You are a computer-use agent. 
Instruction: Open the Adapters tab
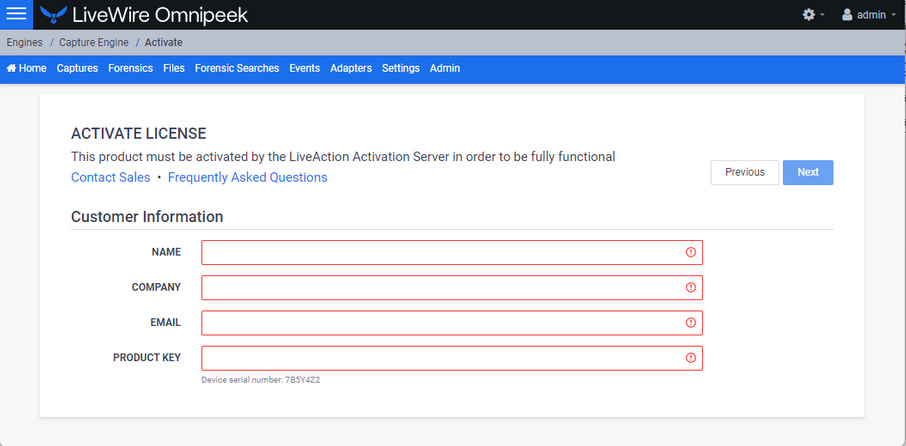coord(351,68)
